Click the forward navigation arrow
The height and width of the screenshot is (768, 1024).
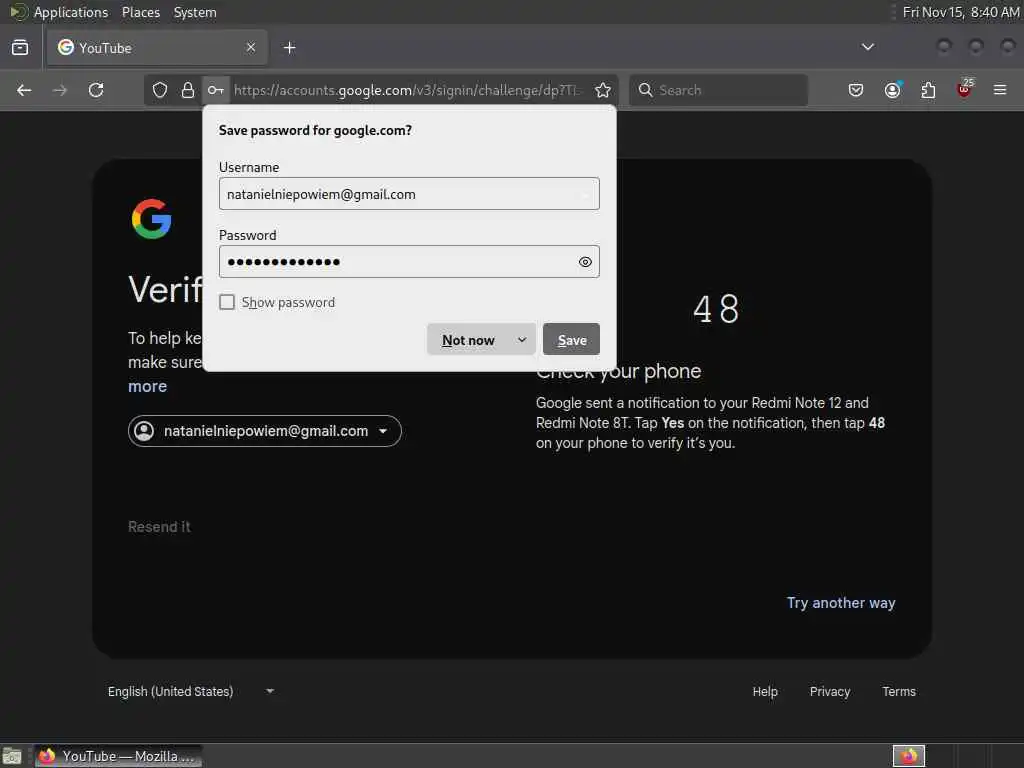coord(59,90)
